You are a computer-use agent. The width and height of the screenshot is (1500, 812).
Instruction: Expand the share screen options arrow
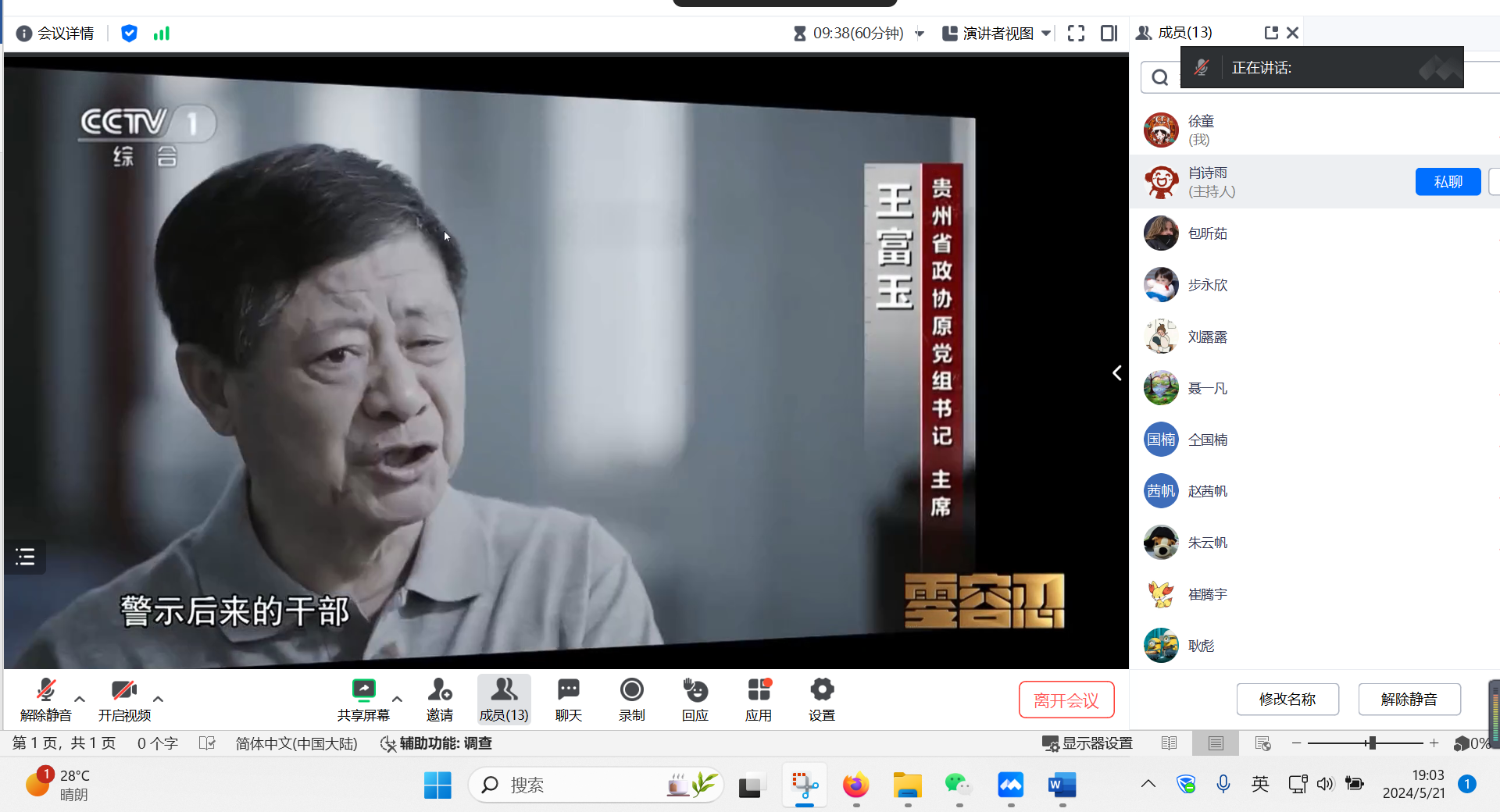click(x=397, y=699)
